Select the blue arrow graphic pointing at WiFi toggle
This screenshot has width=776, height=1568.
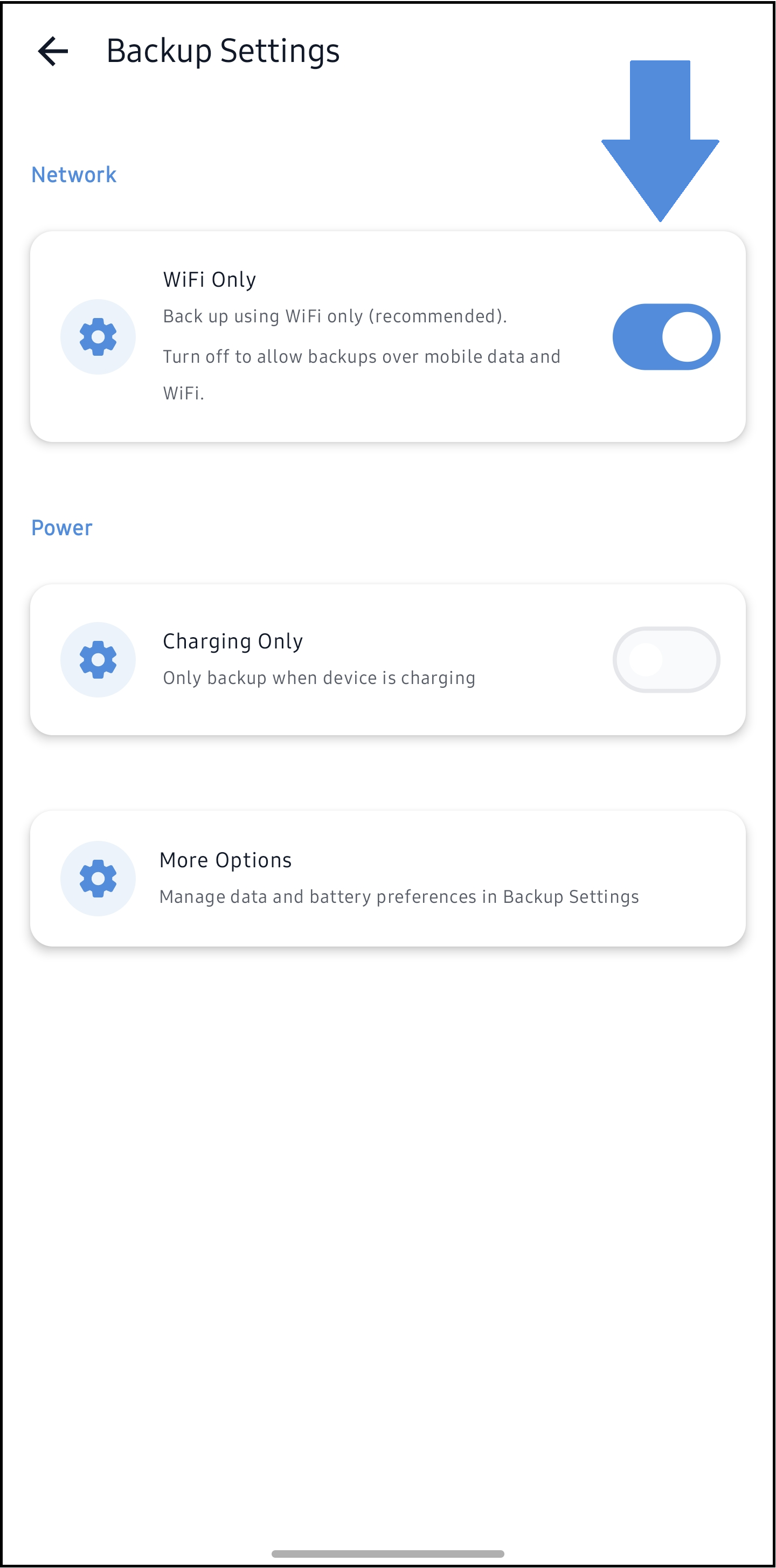click(661, 140)
